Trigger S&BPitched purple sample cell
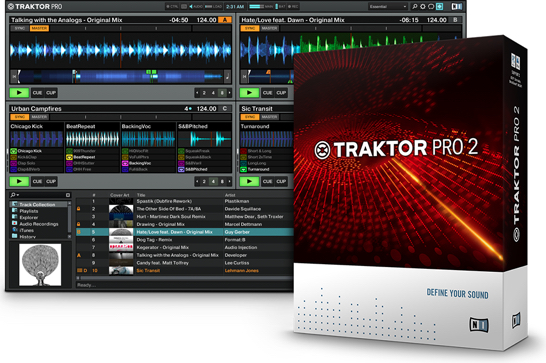546x363 pixels. coord(181,169)
